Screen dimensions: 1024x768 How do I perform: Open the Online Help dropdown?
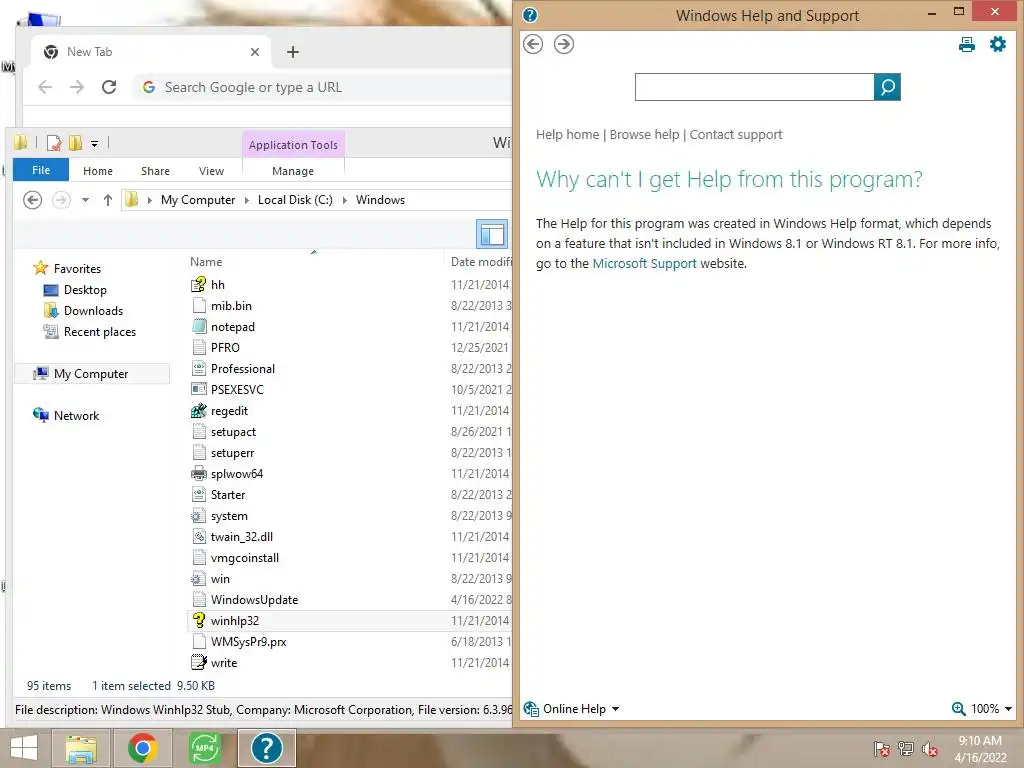pyautogui.click(x=571, y=709)
